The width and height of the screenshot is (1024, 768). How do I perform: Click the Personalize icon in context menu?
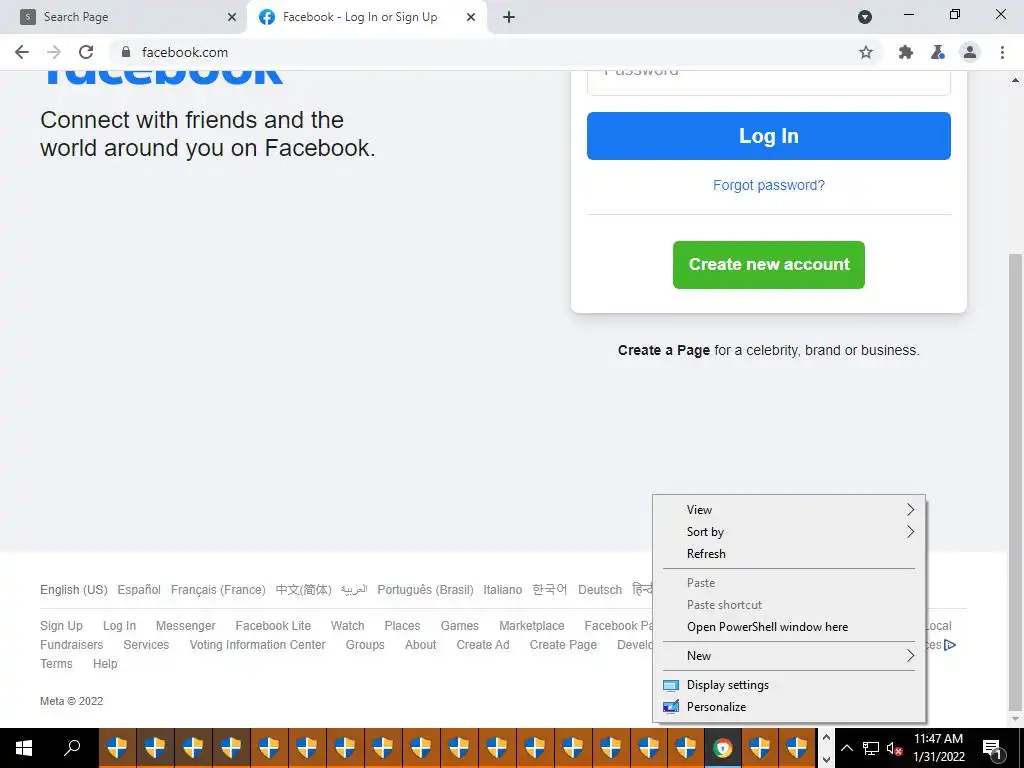pos(671,707)
